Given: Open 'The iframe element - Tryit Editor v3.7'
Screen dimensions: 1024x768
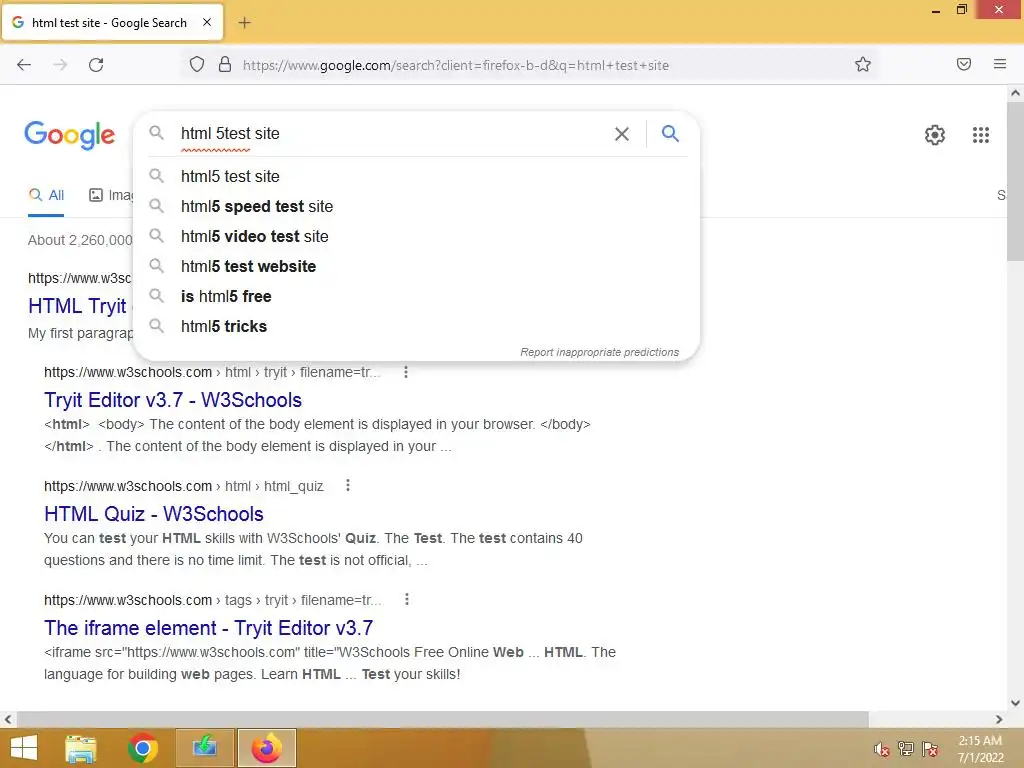Looking at the screenshot, I should (208, 628).
